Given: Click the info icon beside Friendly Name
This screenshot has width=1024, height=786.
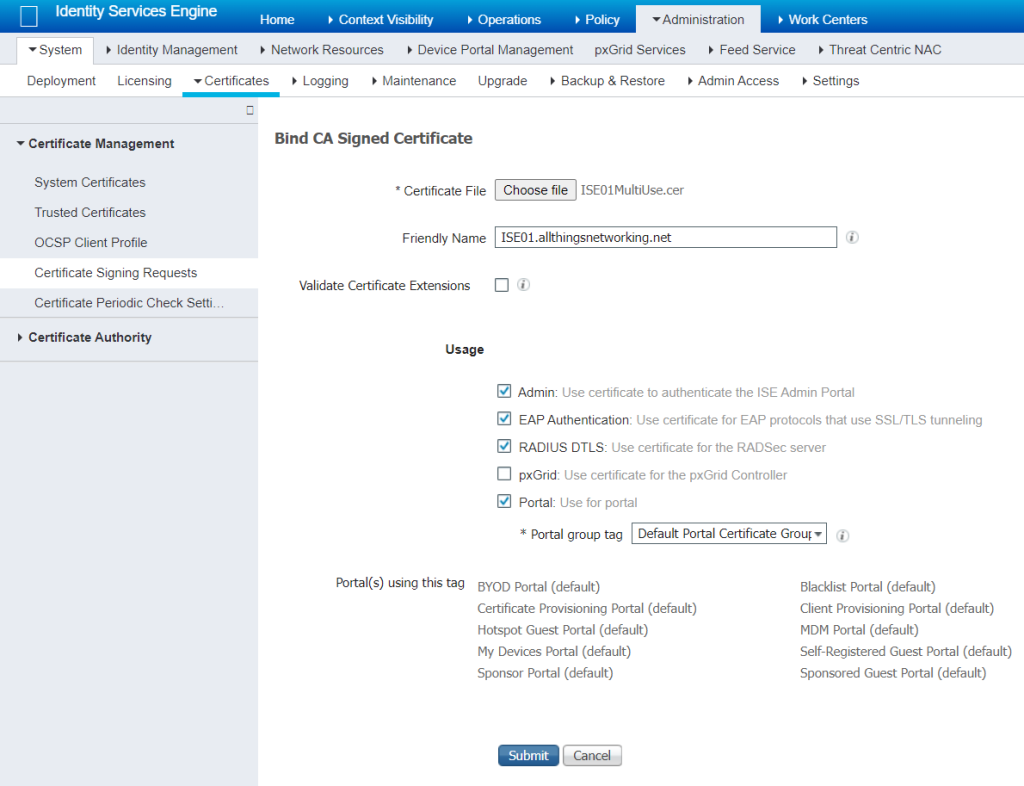Looking at the screenshot, I should [x=852, y=237].
